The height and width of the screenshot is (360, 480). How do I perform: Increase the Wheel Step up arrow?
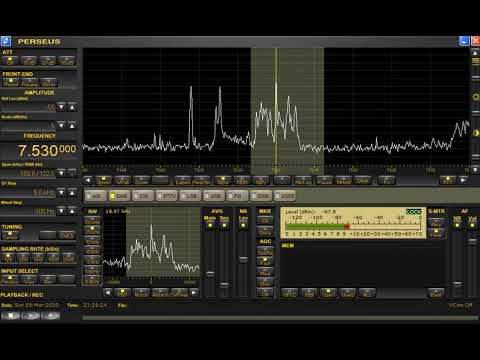[72, 211]
